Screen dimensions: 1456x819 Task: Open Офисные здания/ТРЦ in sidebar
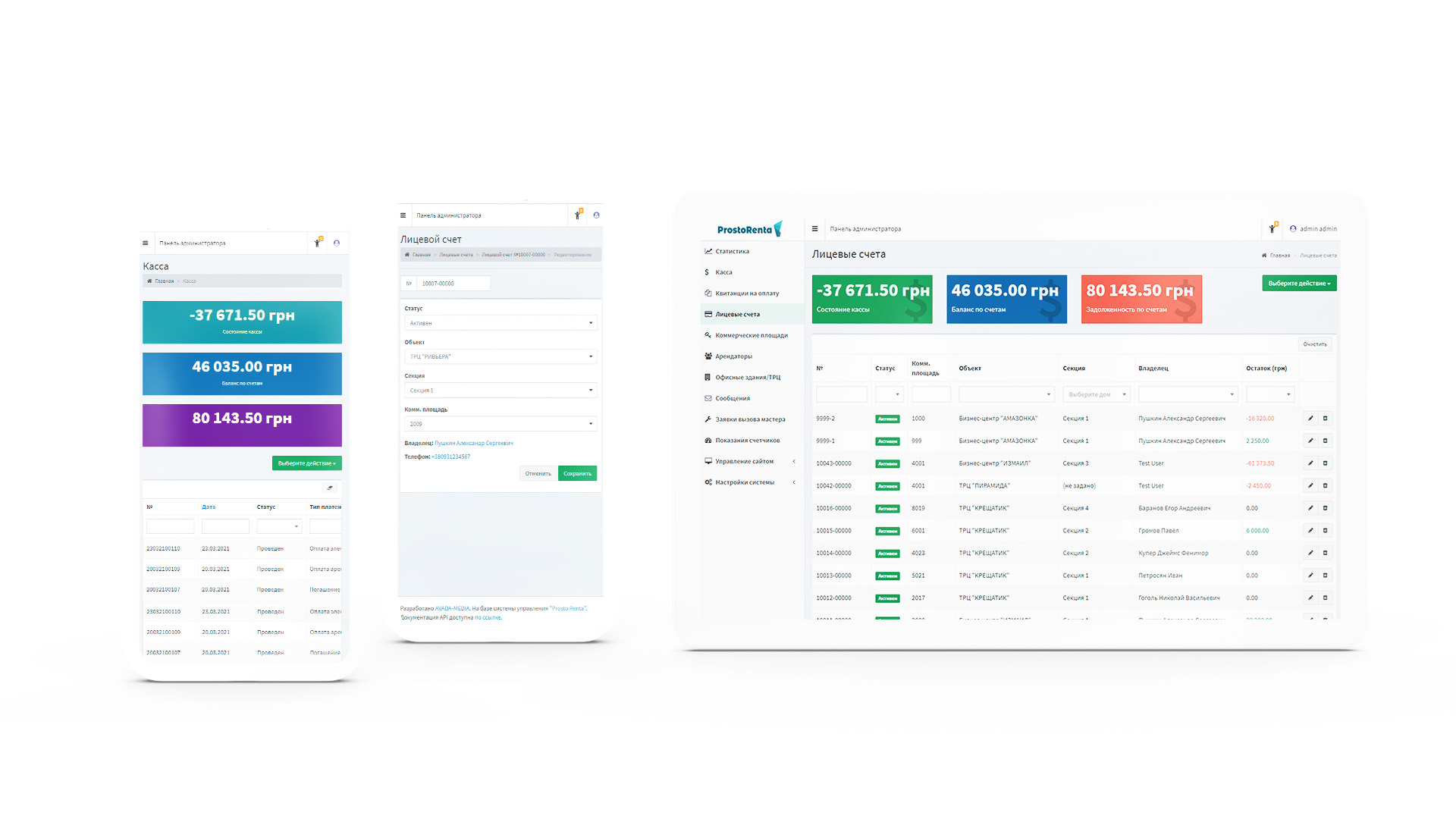[x=748, y=378]
